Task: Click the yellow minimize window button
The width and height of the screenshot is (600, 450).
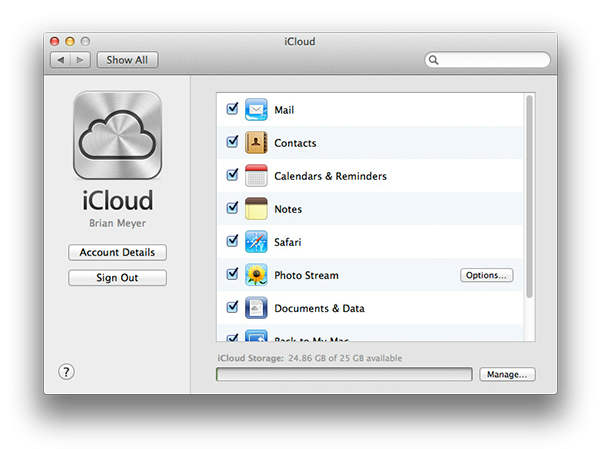Action: pyautogui.click(x=70, y=41)
